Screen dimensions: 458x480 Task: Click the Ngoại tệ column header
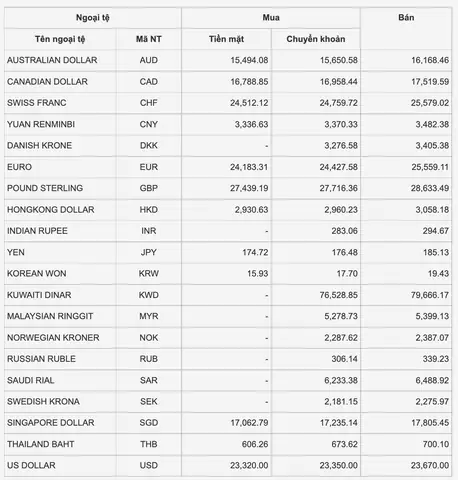pos(93,18)
